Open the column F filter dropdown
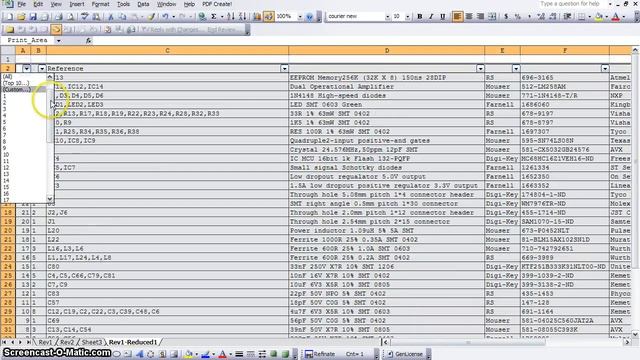The image size is (640, 360). point(605,69)
